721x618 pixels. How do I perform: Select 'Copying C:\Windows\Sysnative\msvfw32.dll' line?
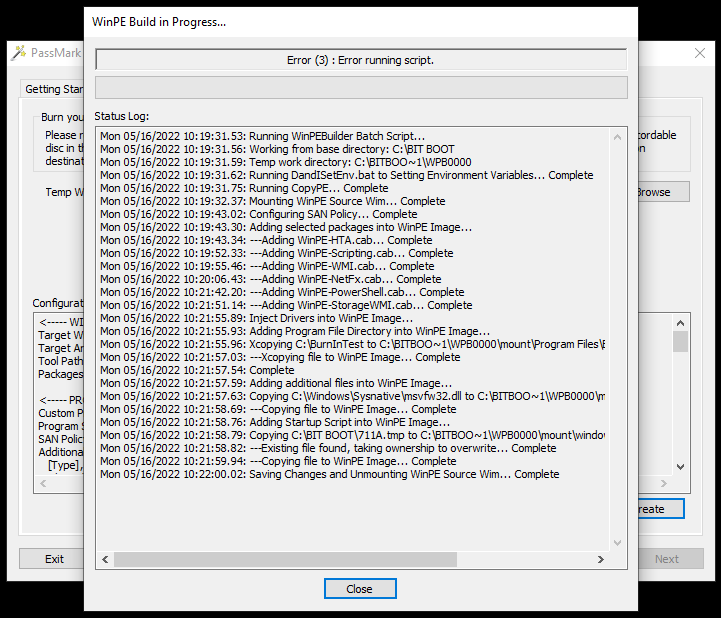[353, 396]
